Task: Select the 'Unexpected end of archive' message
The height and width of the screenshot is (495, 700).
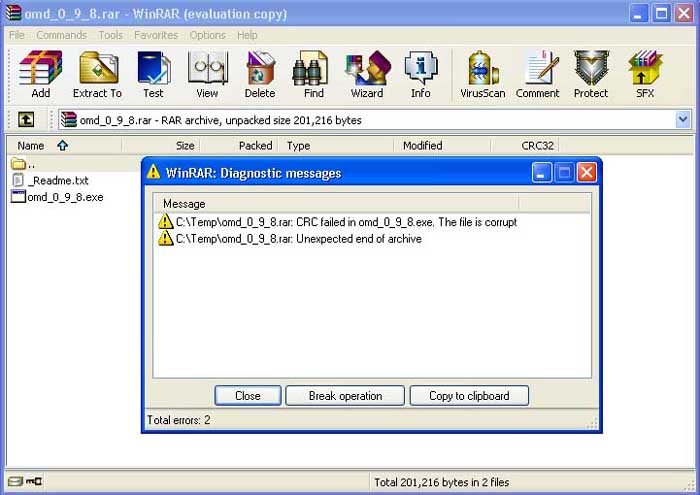Action: tap(290, 239)
